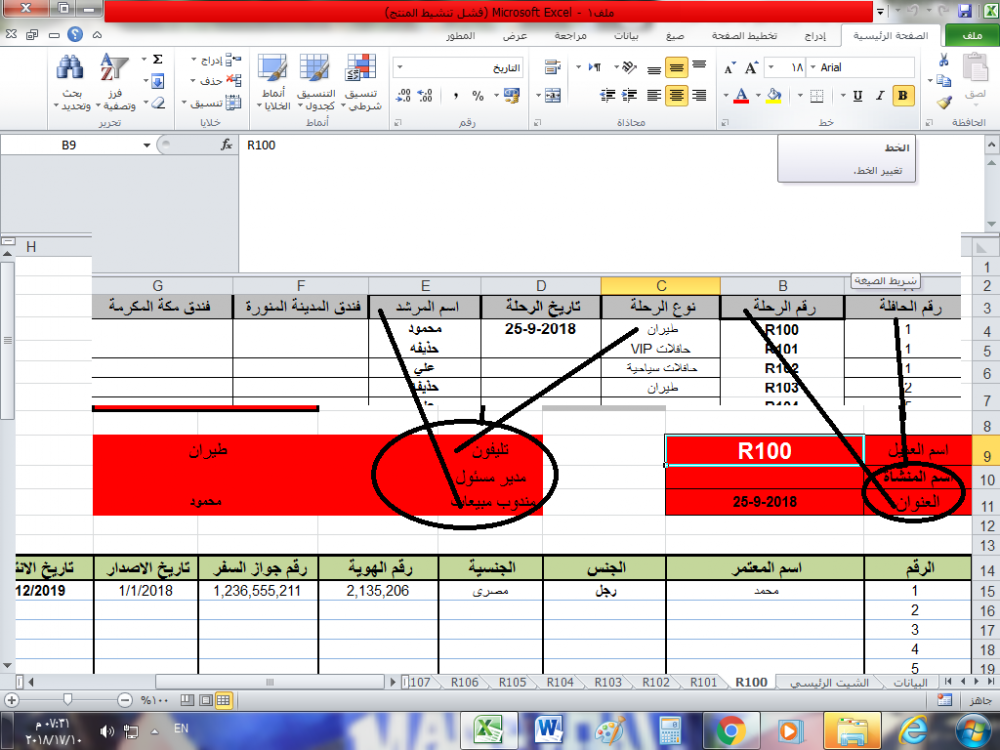Select the Format Painter brush
The width and height of the screenshot is (1000, 750).
(944, 102)
